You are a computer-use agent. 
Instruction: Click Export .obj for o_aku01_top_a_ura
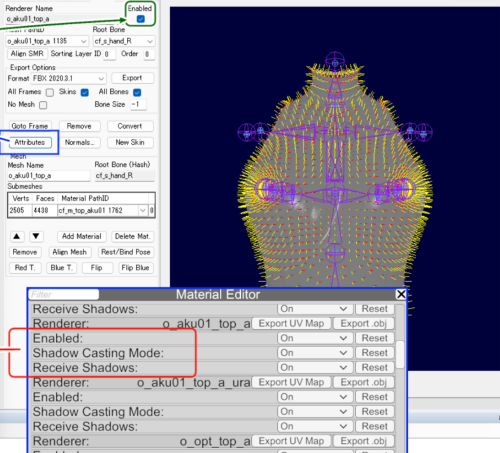(x=363, y=382)
